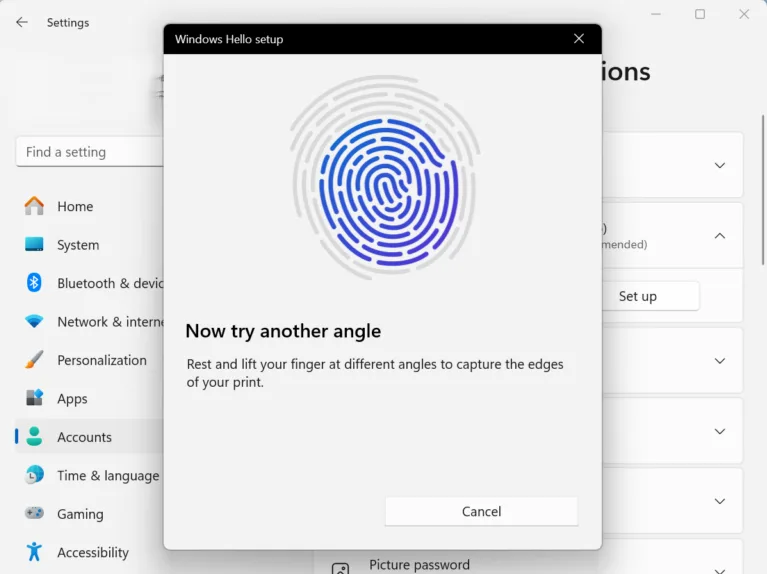Expand the first sign-in option chevron
767x574 pixels.
click(720, 165)
